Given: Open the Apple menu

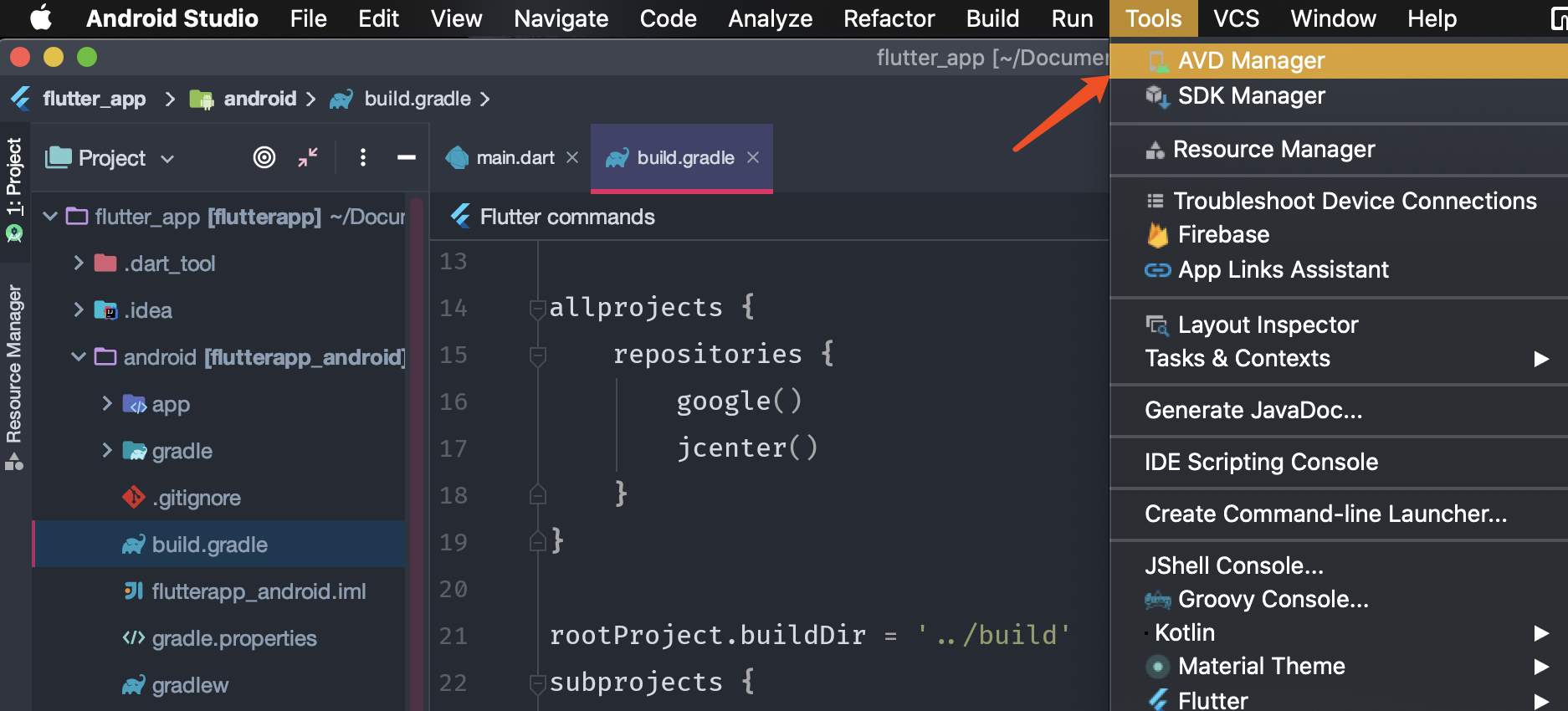Looking at the screenshot, I should 40,18.
